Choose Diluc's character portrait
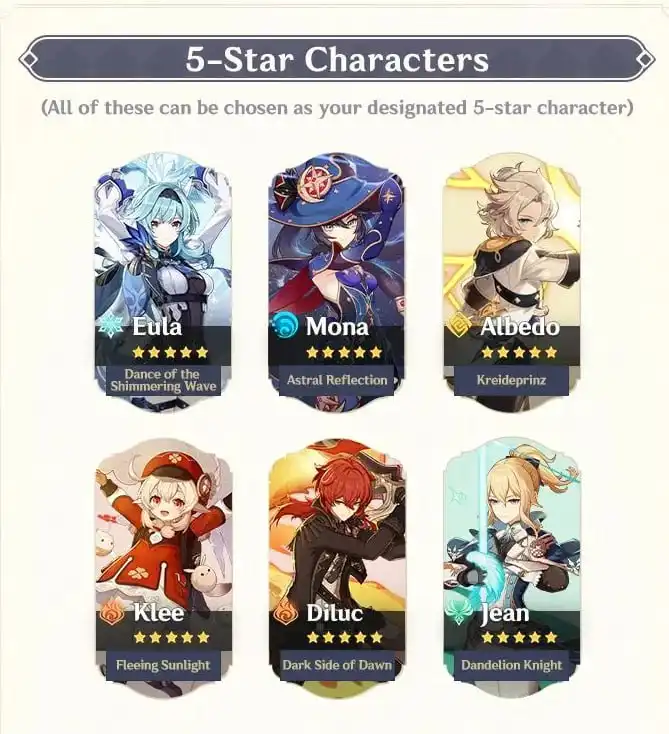Viewport: 669px width, 734px height. [337, 568]
